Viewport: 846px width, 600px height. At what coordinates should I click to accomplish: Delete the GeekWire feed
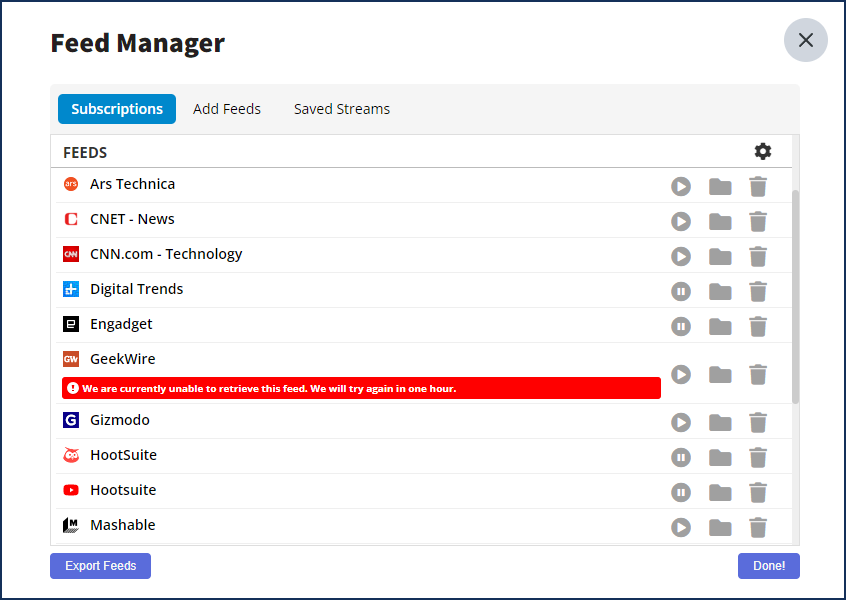[x=758, y=374]
